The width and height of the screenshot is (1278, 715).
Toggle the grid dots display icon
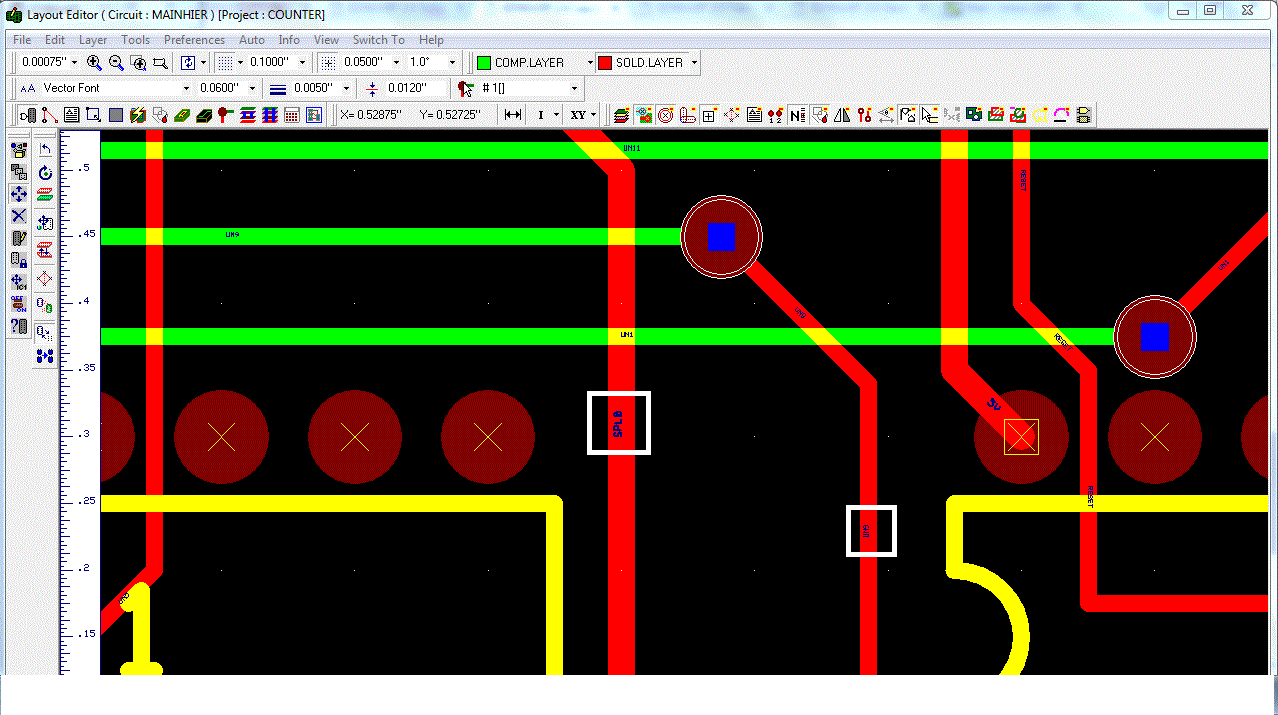225,62
